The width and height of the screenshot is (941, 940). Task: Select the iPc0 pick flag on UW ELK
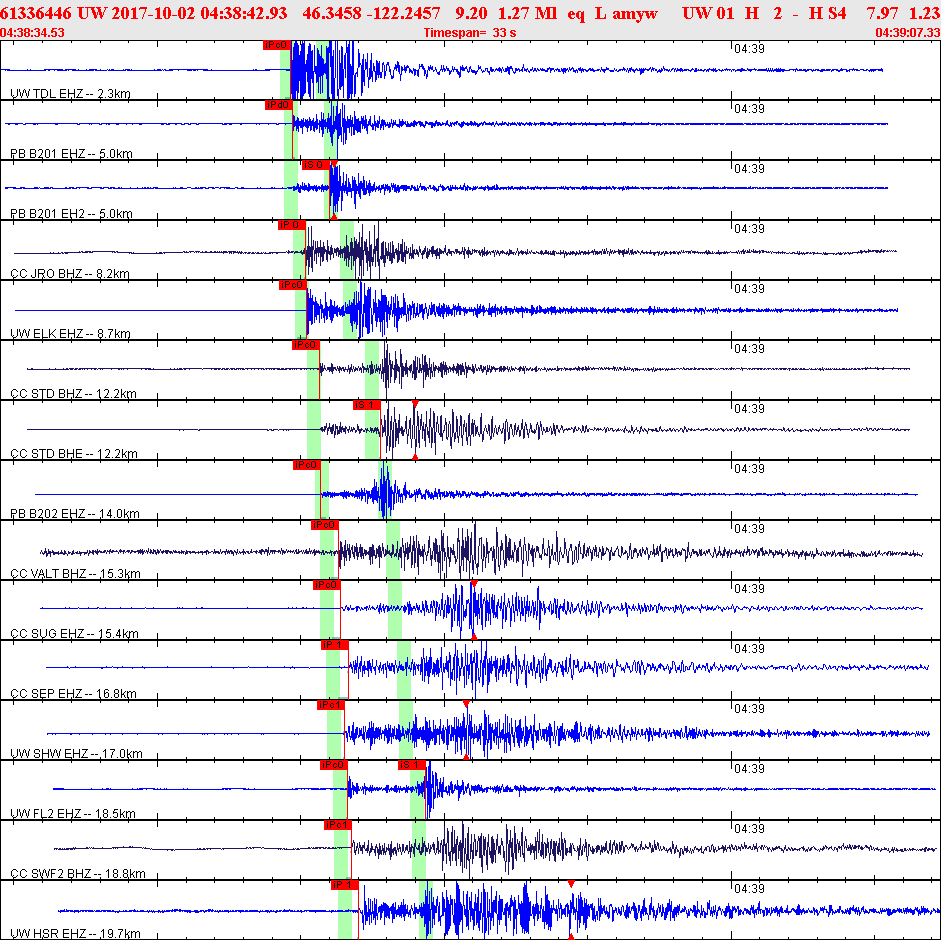tap(293, 285)
